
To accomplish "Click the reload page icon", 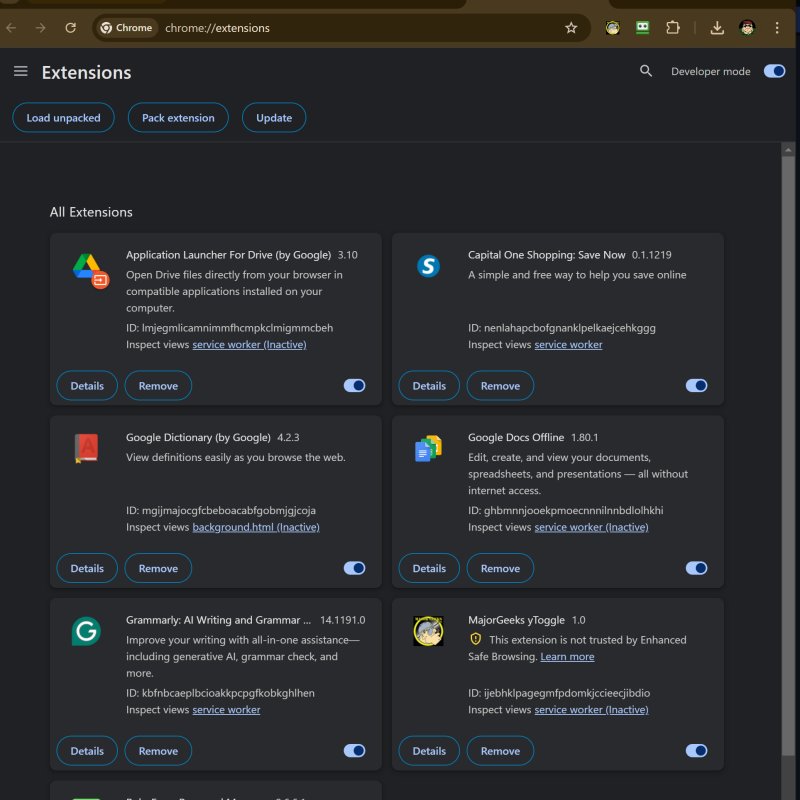I will [x=70, y=28].
